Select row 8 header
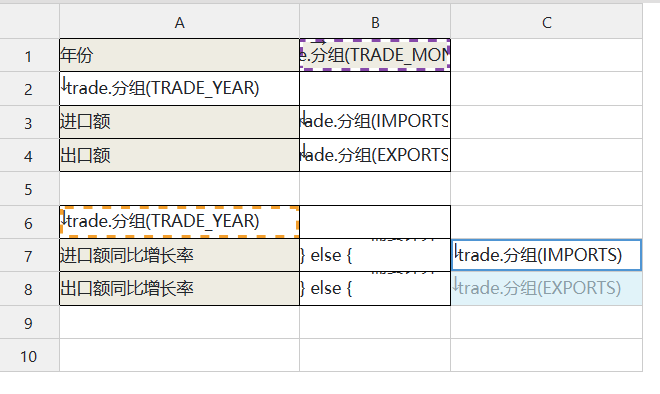Viewport: 660px width, 394px height. tap(29, 289)
